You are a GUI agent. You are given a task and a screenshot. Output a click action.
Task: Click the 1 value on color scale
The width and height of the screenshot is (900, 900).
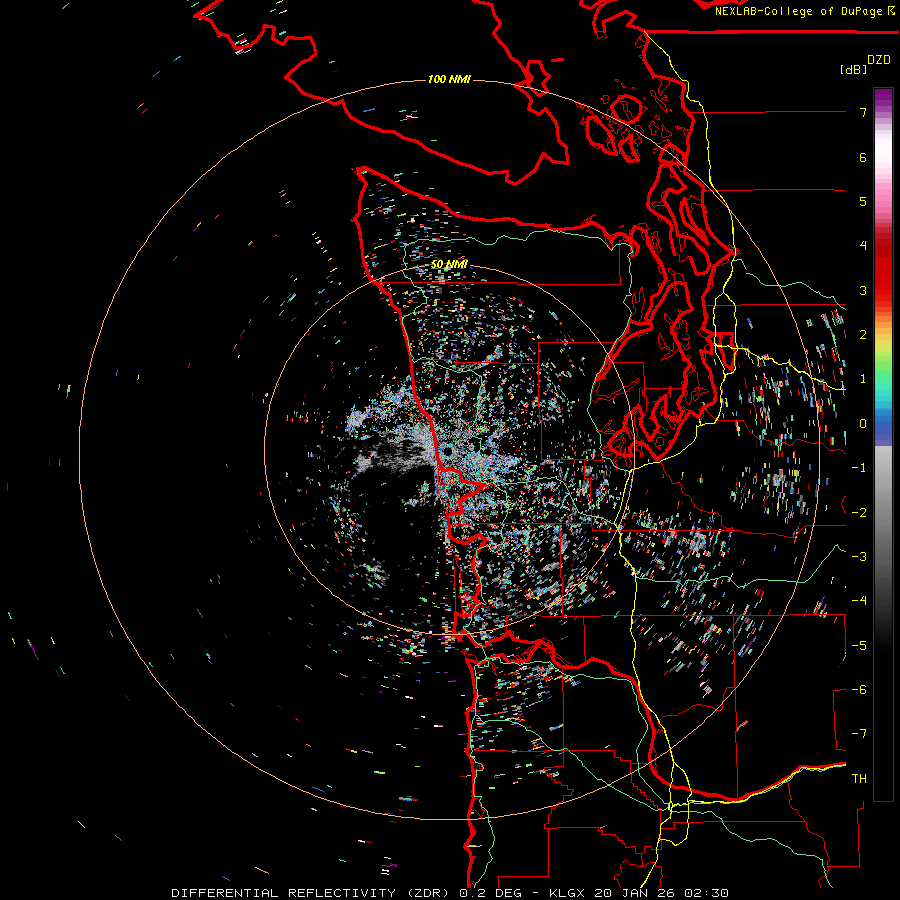point(863,379)
